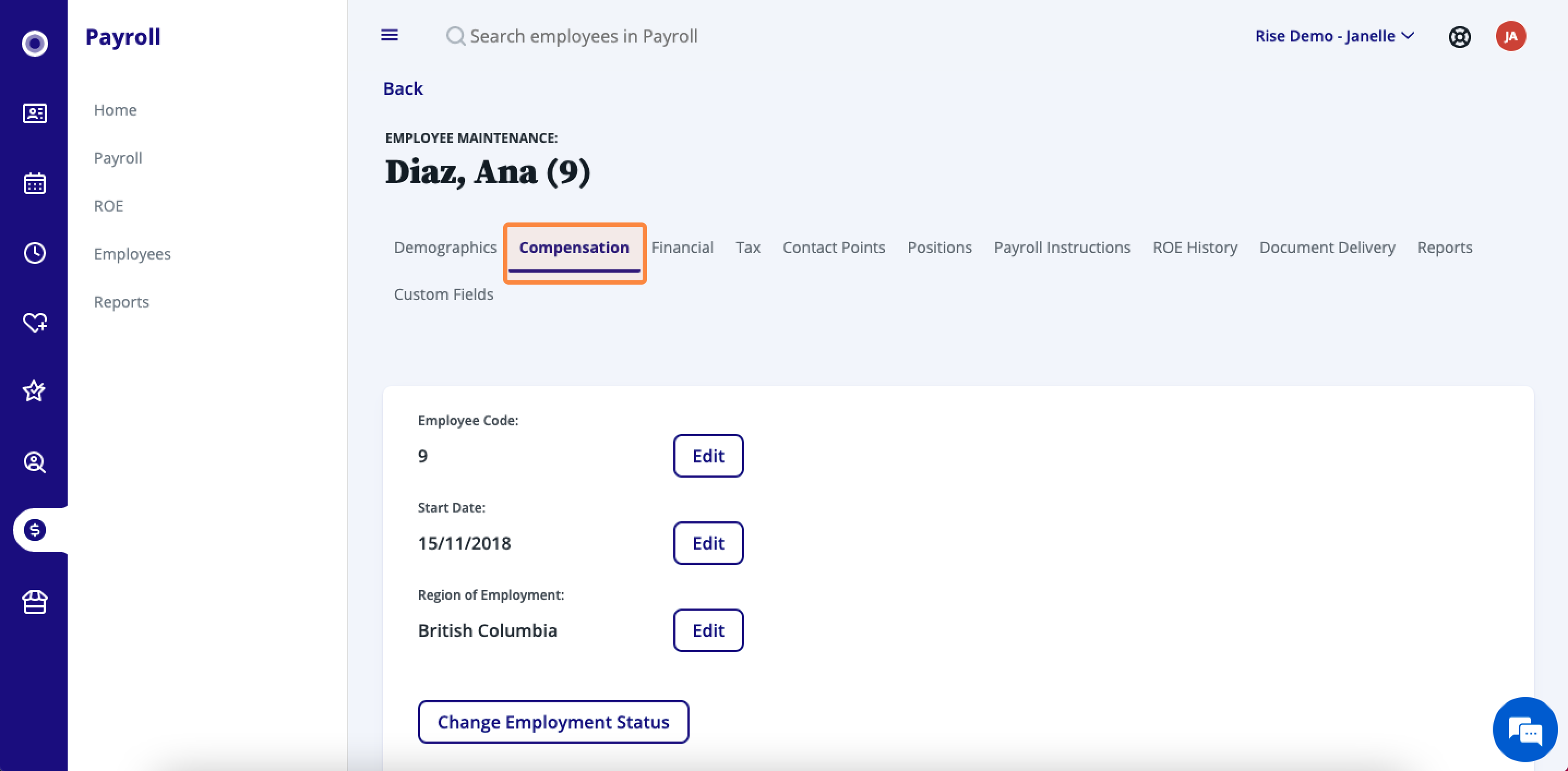Open the JA user avatar menu
This screenshot has width=1568, height=771.
[1510, 37]
